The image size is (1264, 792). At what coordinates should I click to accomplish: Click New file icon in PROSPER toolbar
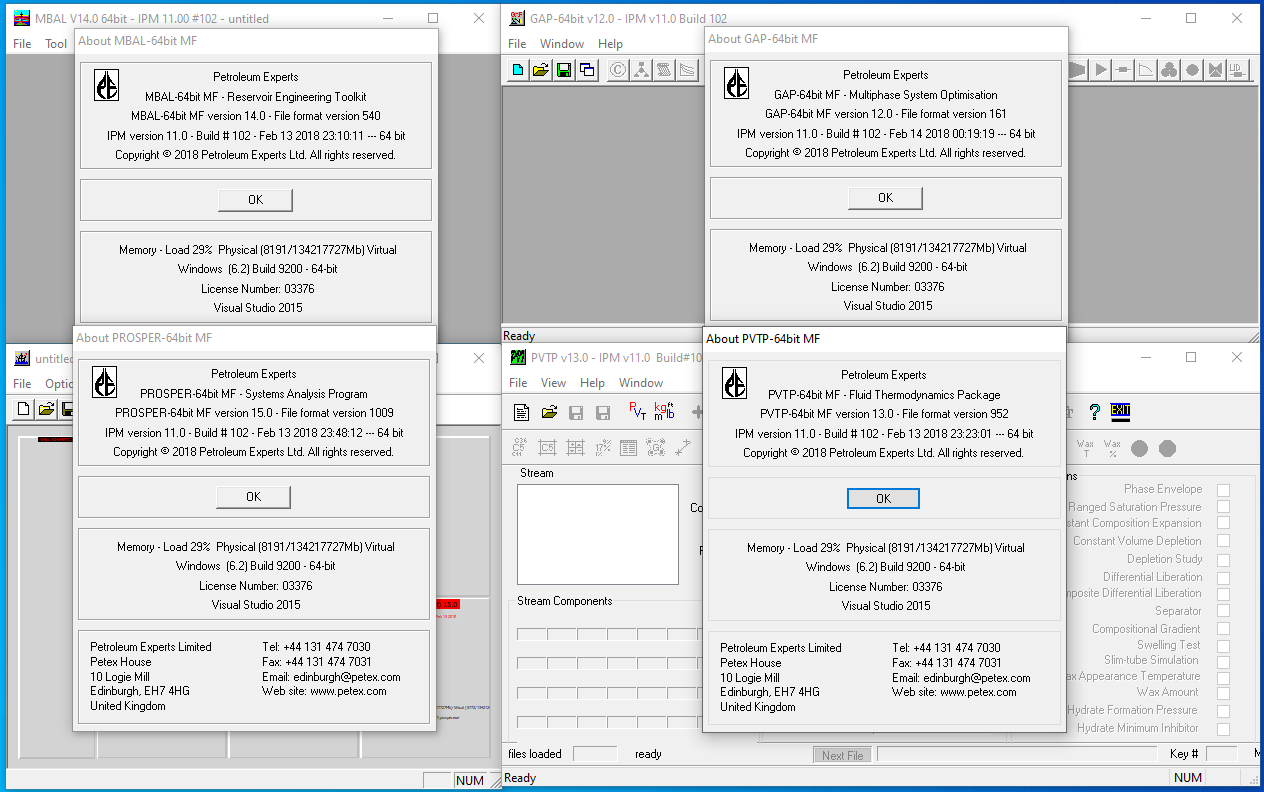[x=24, y=408]
